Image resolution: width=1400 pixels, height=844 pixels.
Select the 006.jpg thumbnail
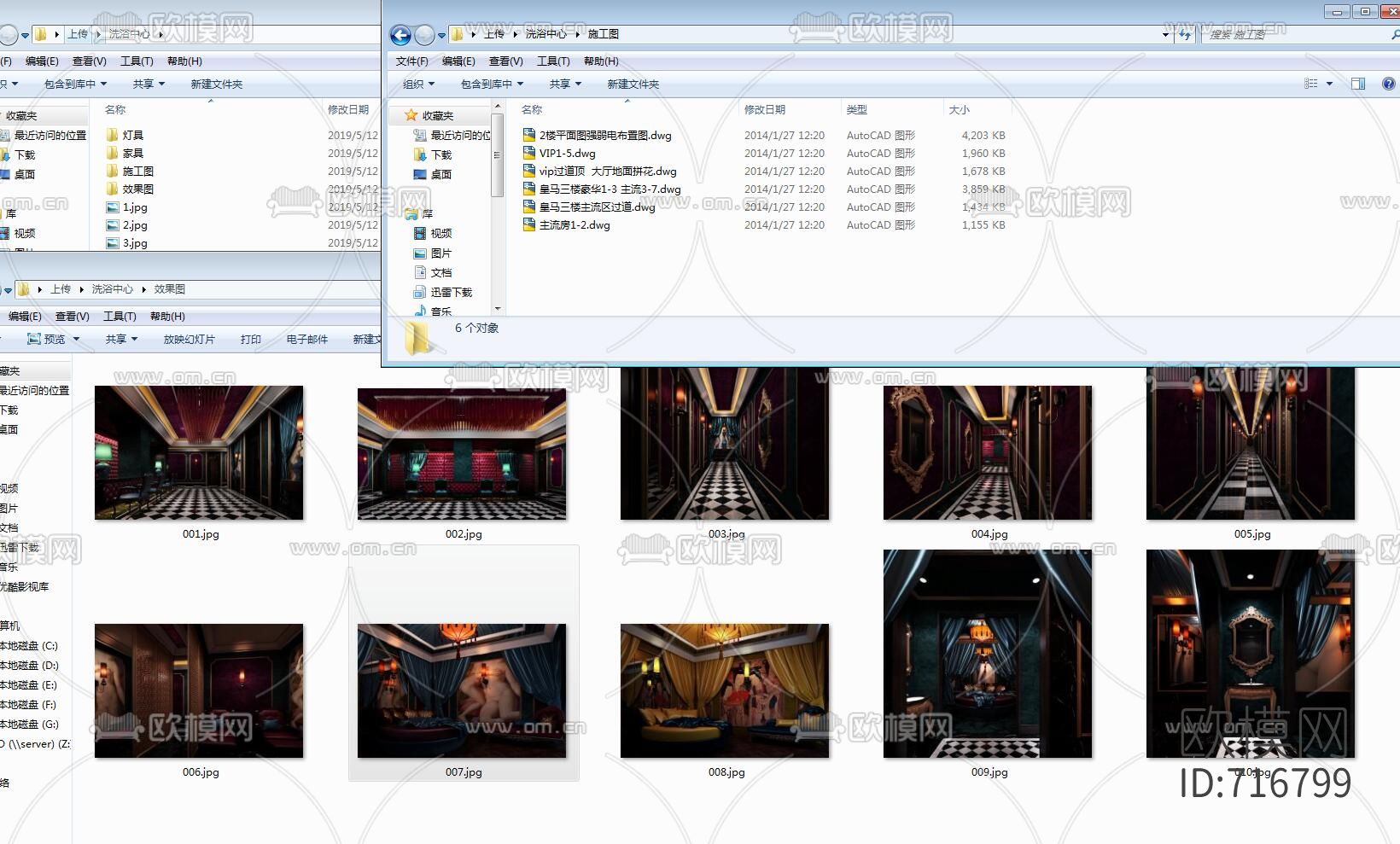[199, 690]
